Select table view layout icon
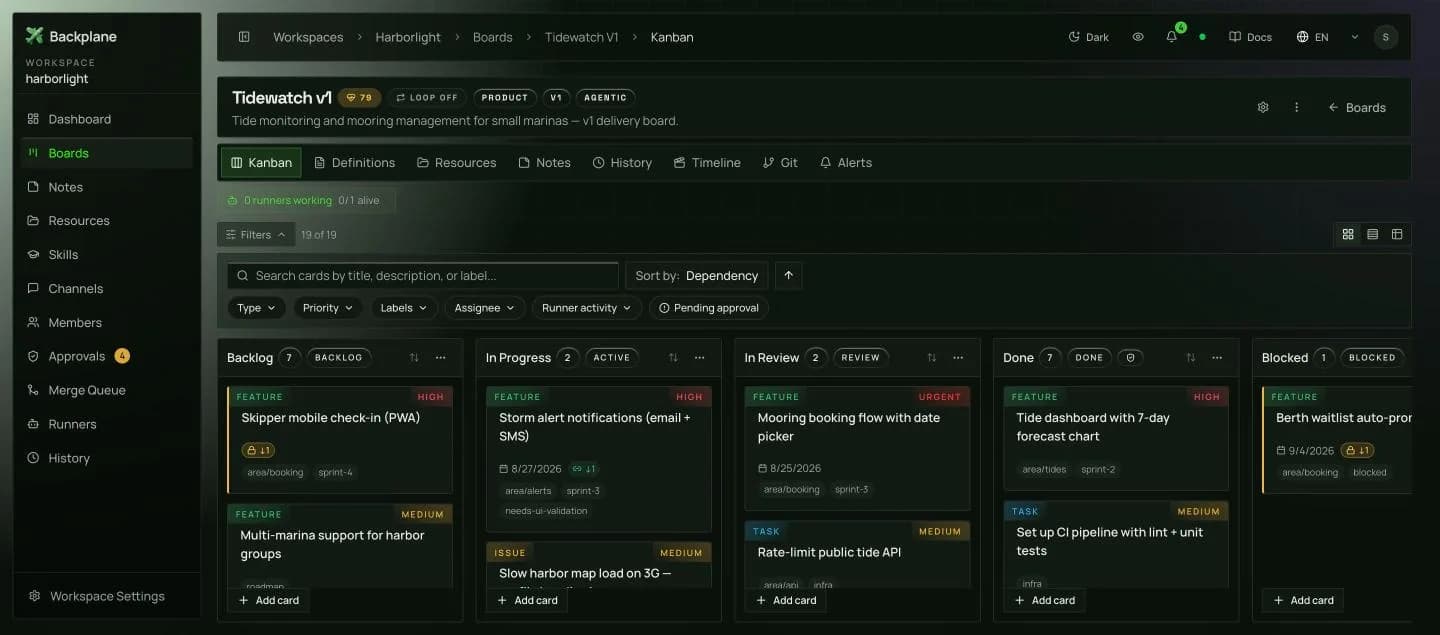This screenshot has height=635, width=1440. pos(1397,234)
